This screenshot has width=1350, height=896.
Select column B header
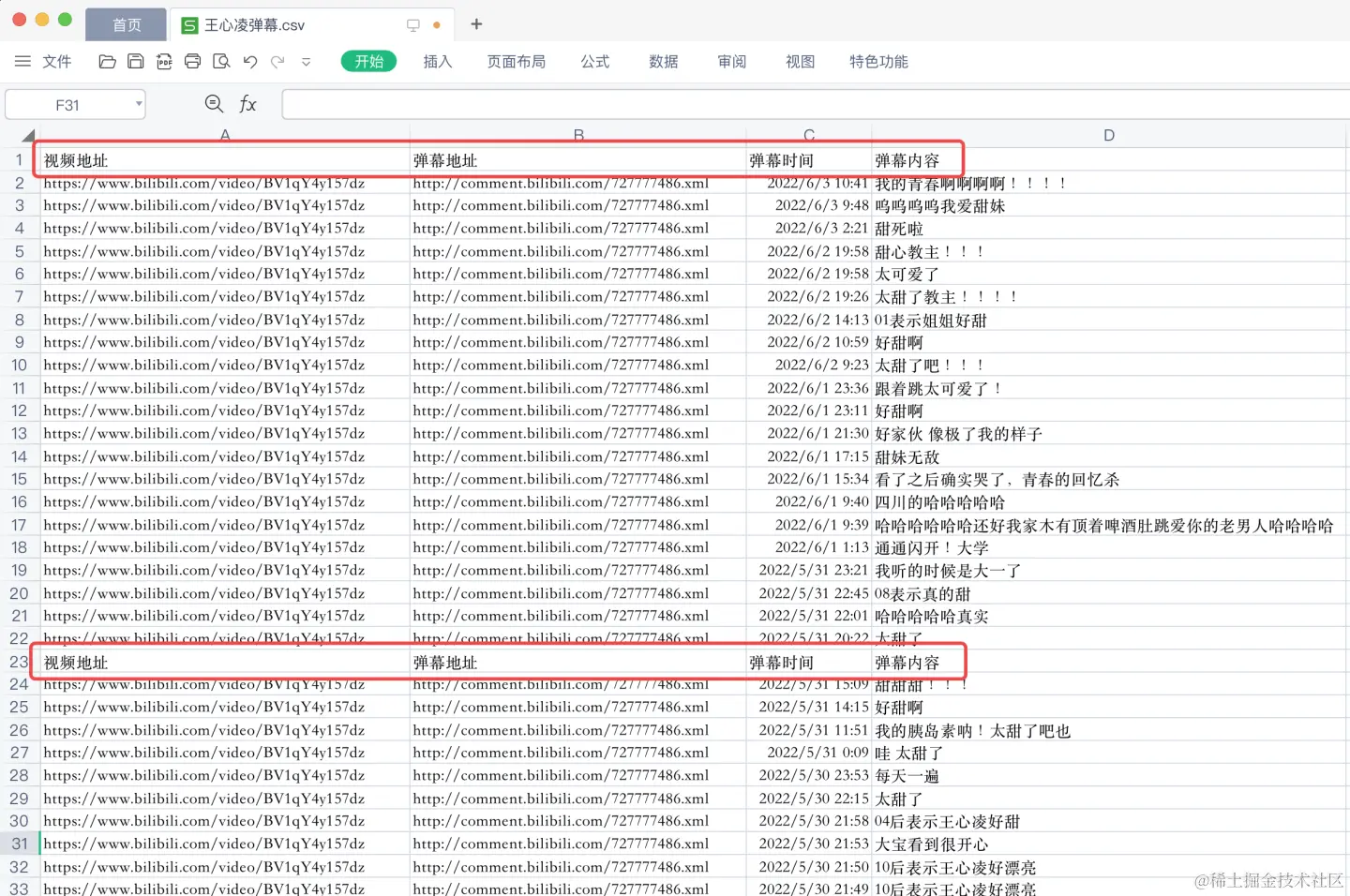[x=578, y=136]
